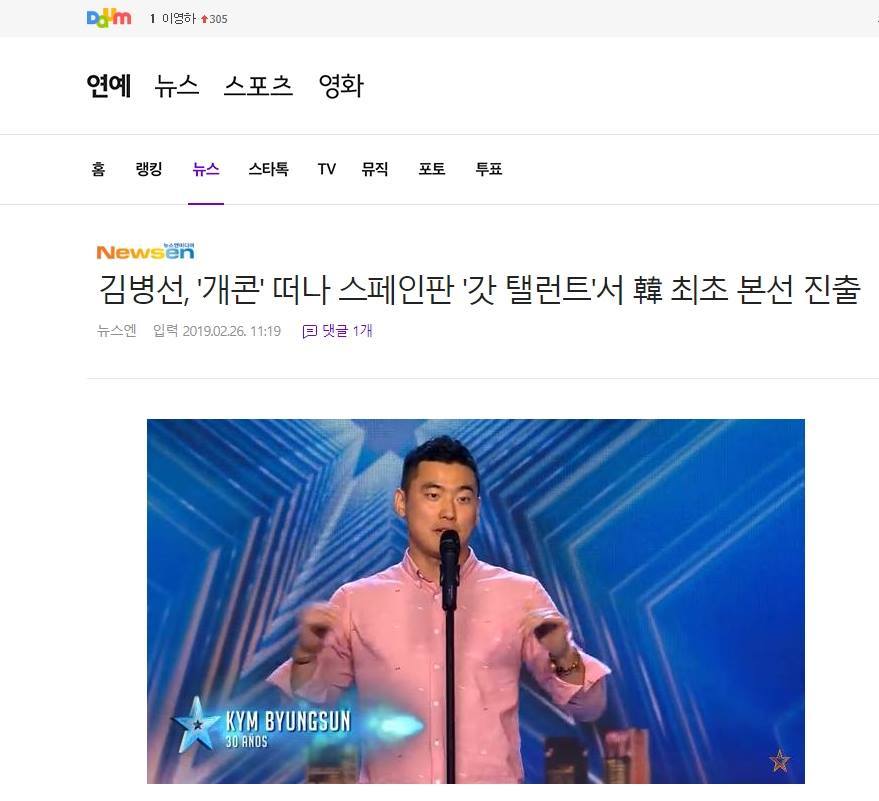Click the Daum logo
Screen dimensions: 879x801
pos(109,18)
